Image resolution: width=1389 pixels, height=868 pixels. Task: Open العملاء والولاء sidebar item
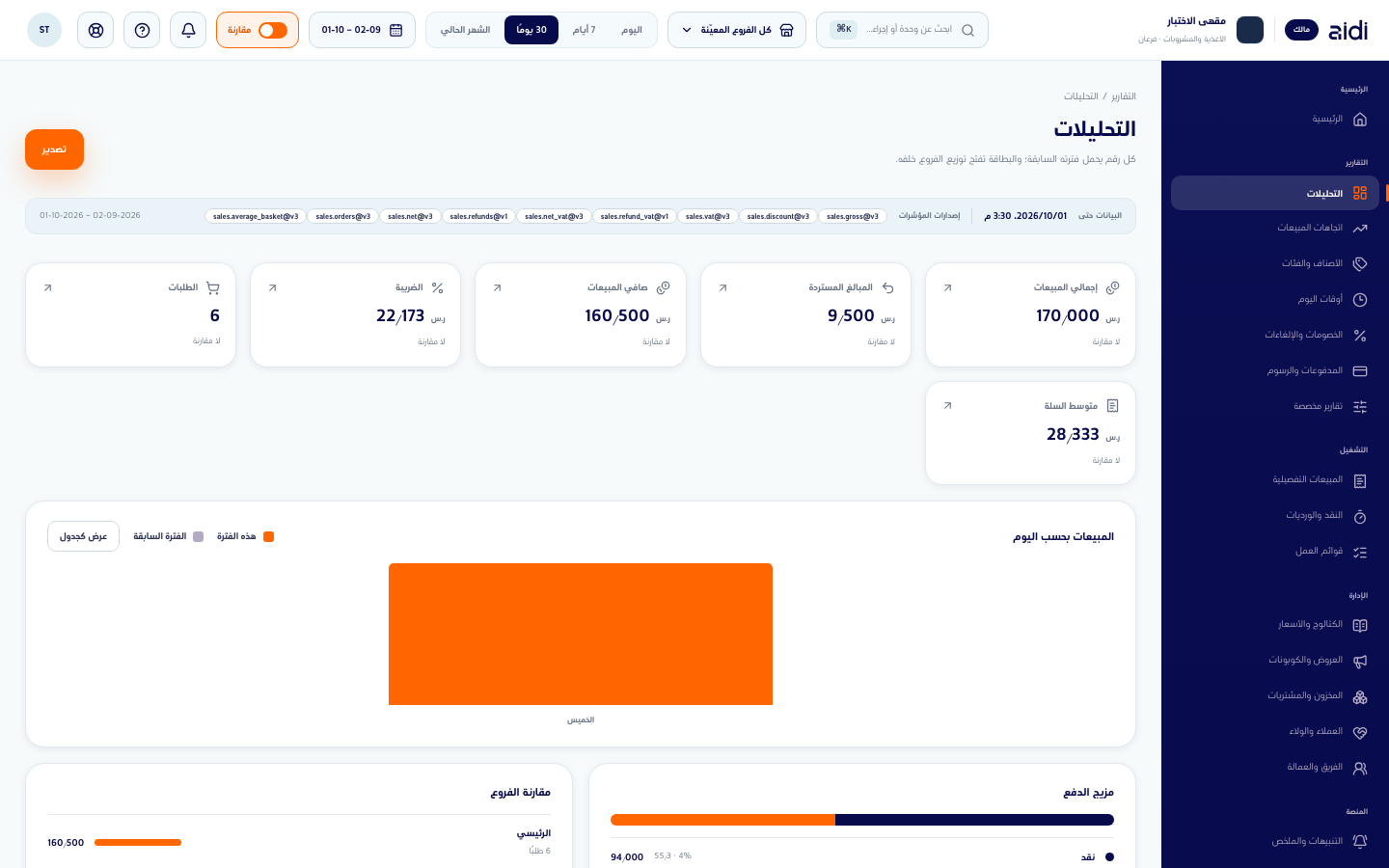tap(1275, 732)
